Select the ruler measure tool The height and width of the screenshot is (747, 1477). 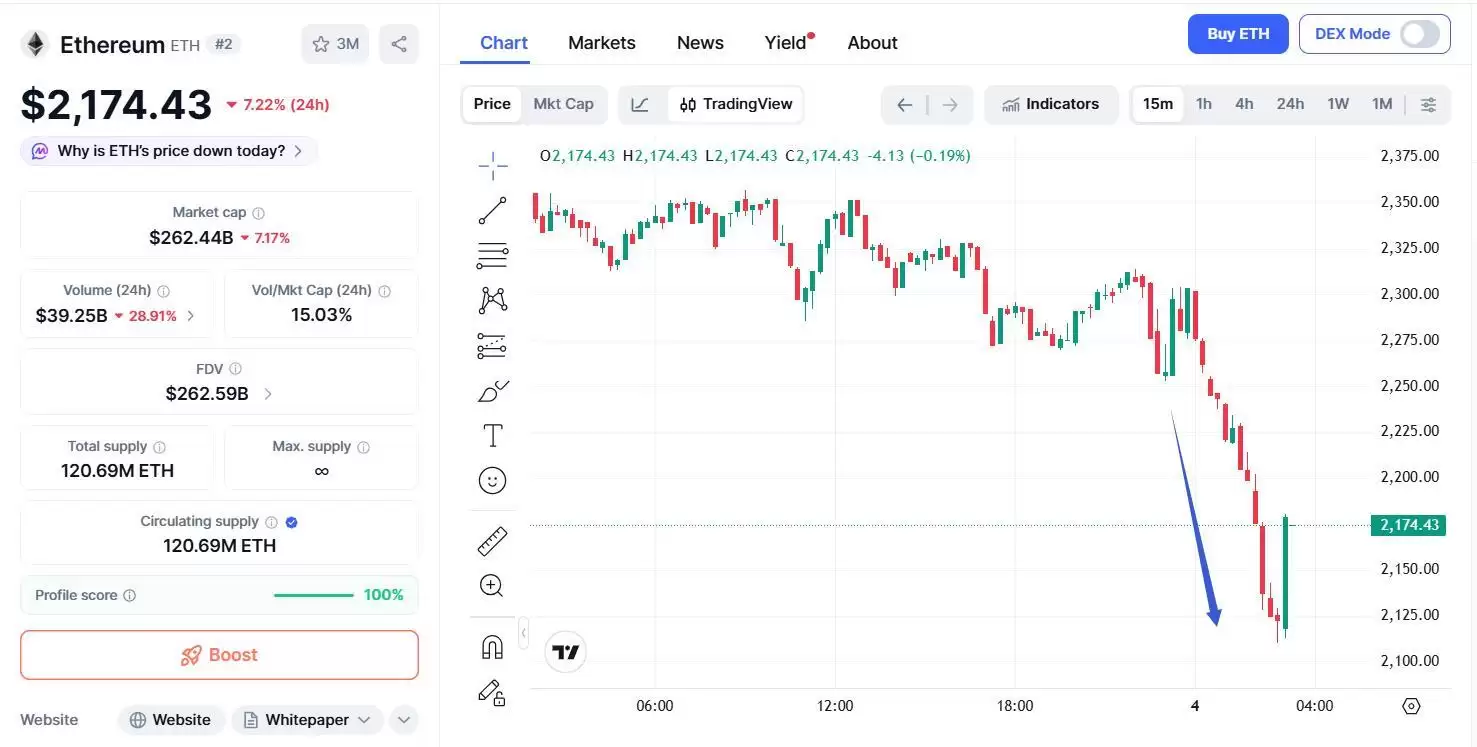[492, 541]
